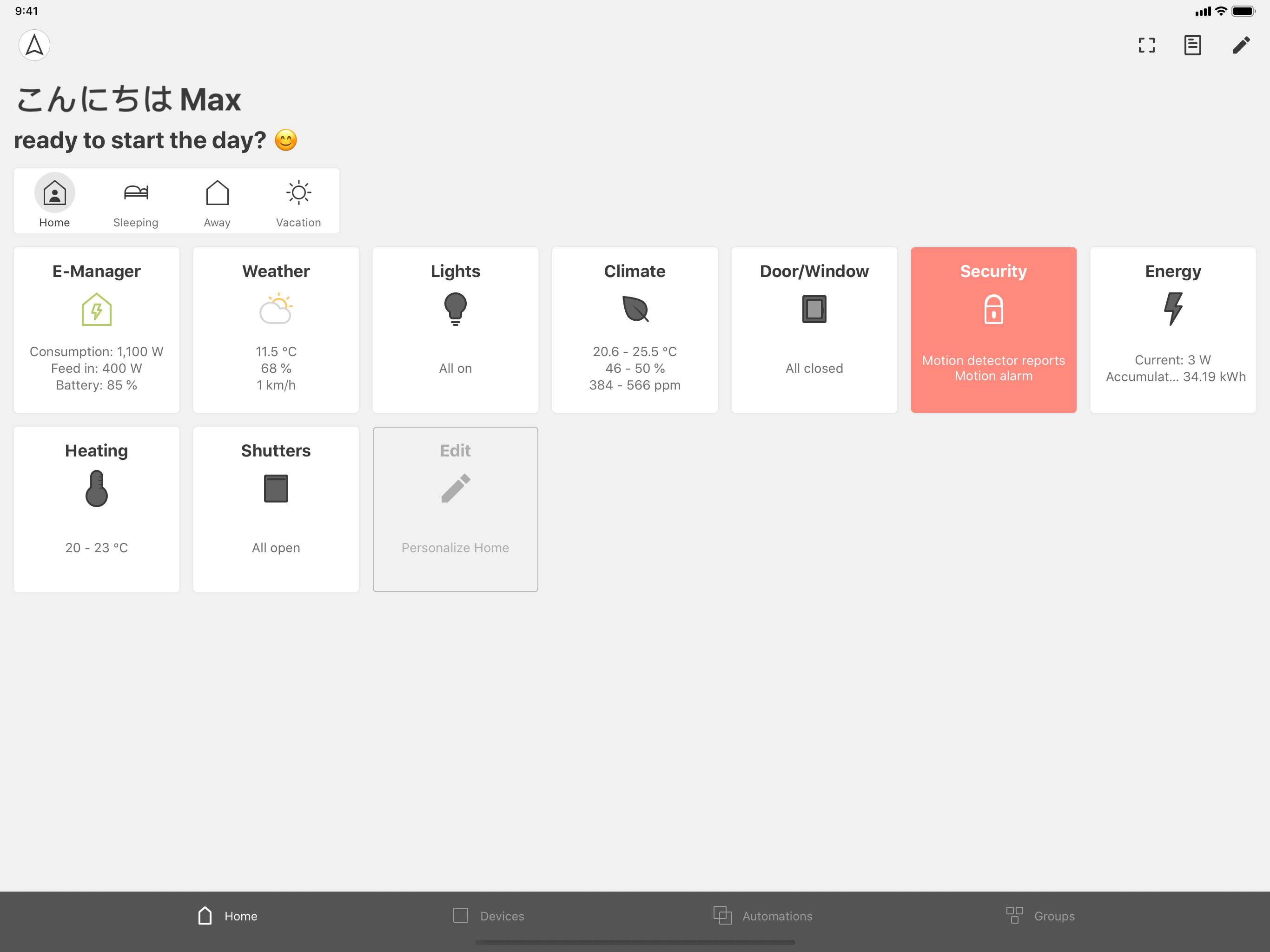This screenshot has width=1270, height=952.
Task: Switch to the Groups tab
Action: click(x=1040, y=916)
